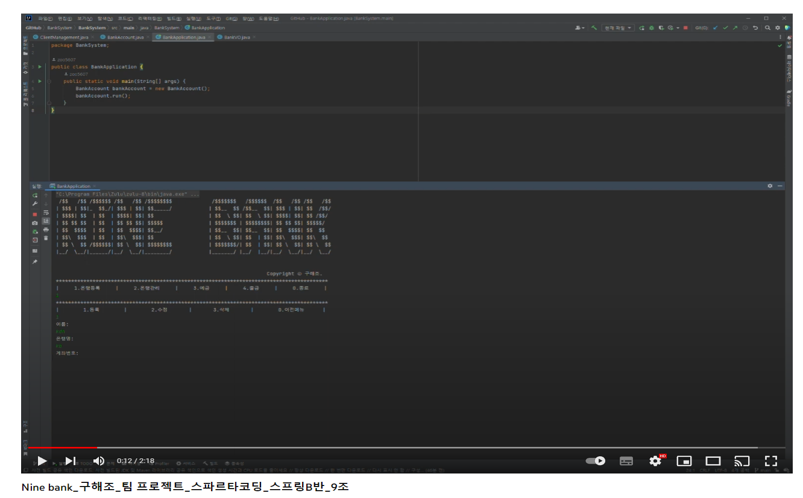
Task: Clear the console with trash icon
Action: [46, 238]
